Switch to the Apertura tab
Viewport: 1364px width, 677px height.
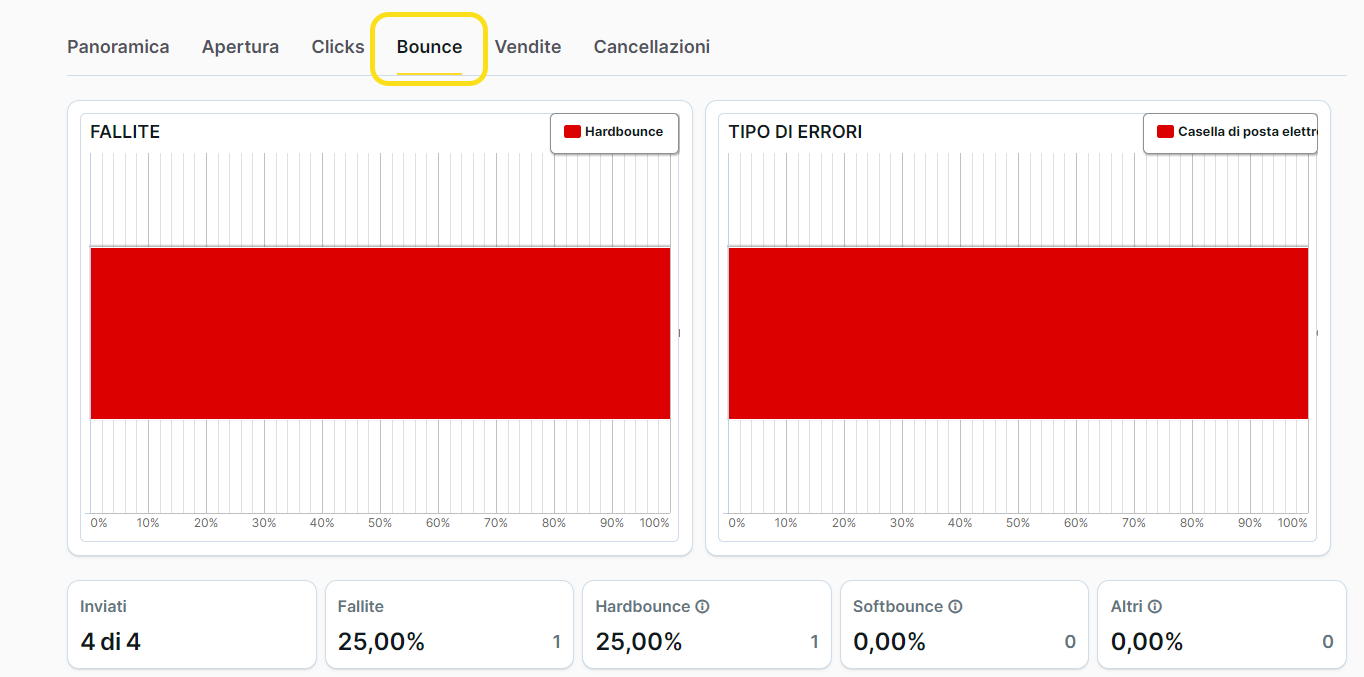point(240,47)
